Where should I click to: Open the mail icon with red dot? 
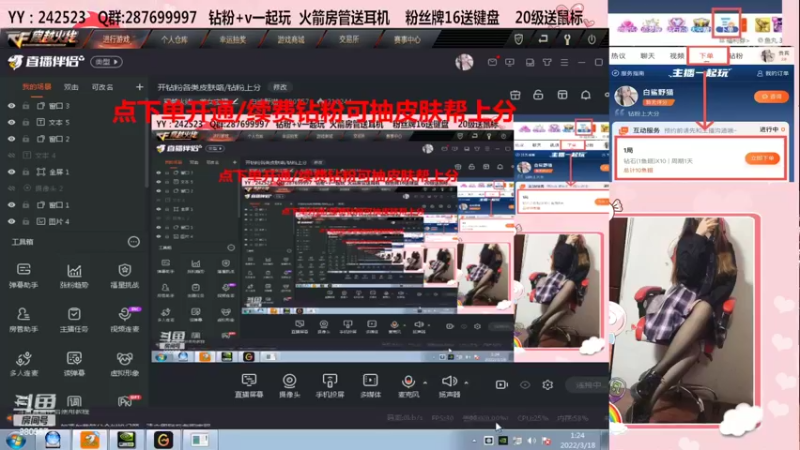point(492,62)
